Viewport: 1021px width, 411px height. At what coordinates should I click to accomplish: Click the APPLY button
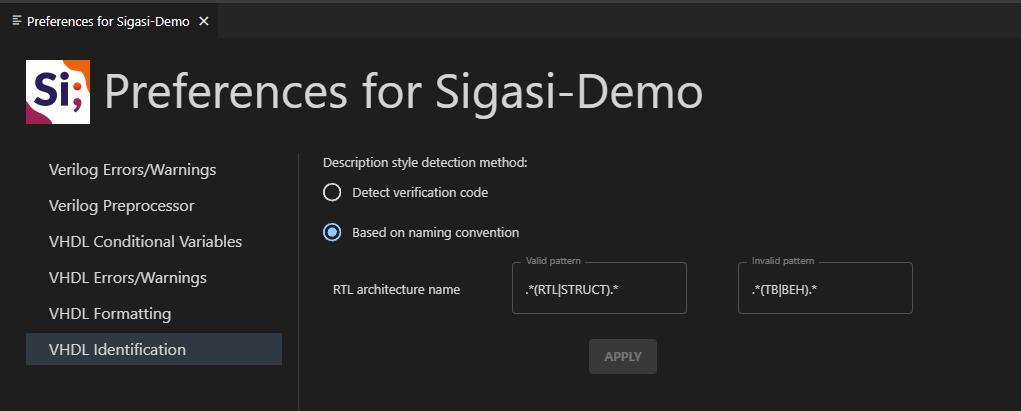click(622, 356)
